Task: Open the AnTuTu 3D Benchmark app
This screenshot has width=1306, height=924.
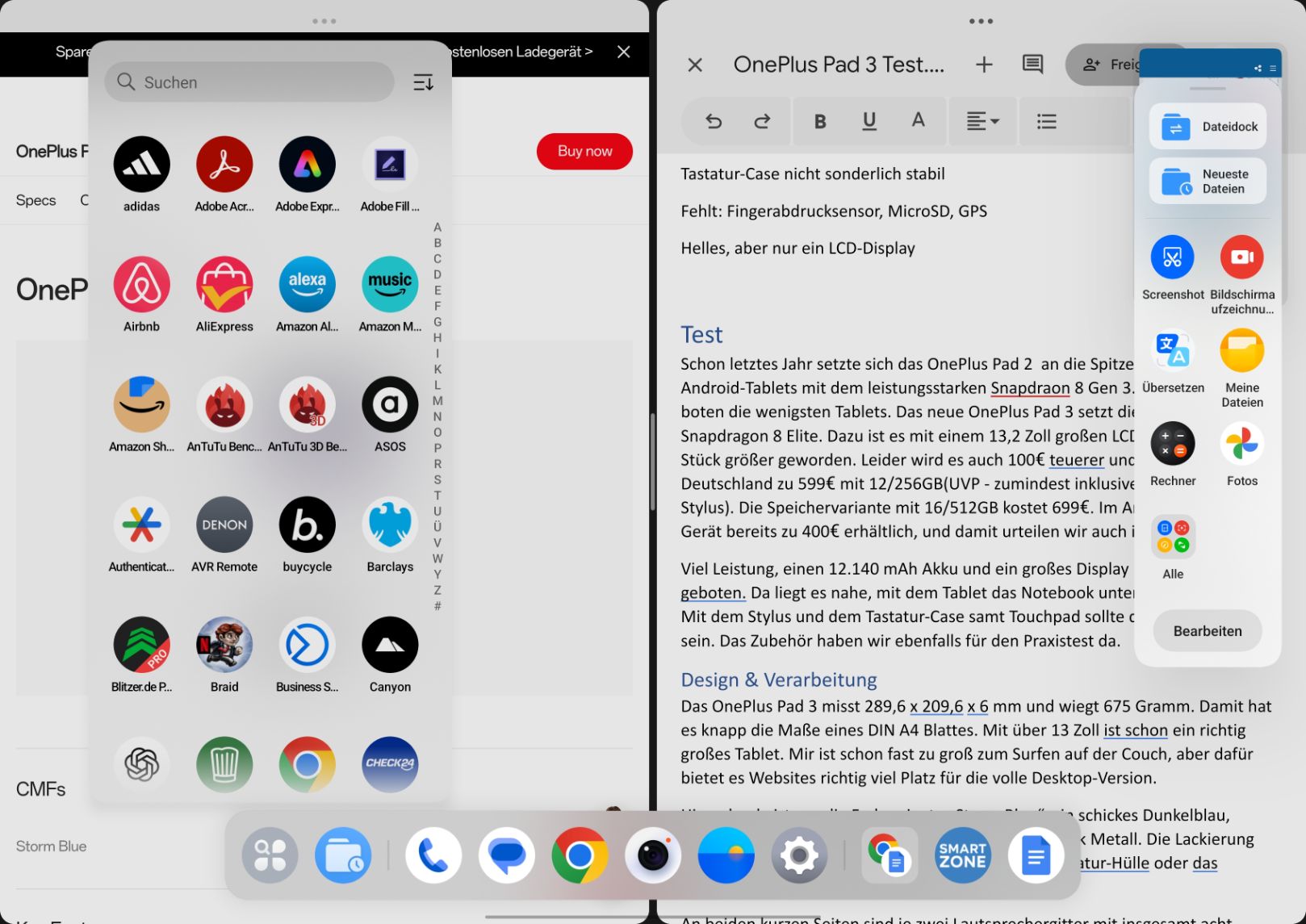Action: (308, 405)
